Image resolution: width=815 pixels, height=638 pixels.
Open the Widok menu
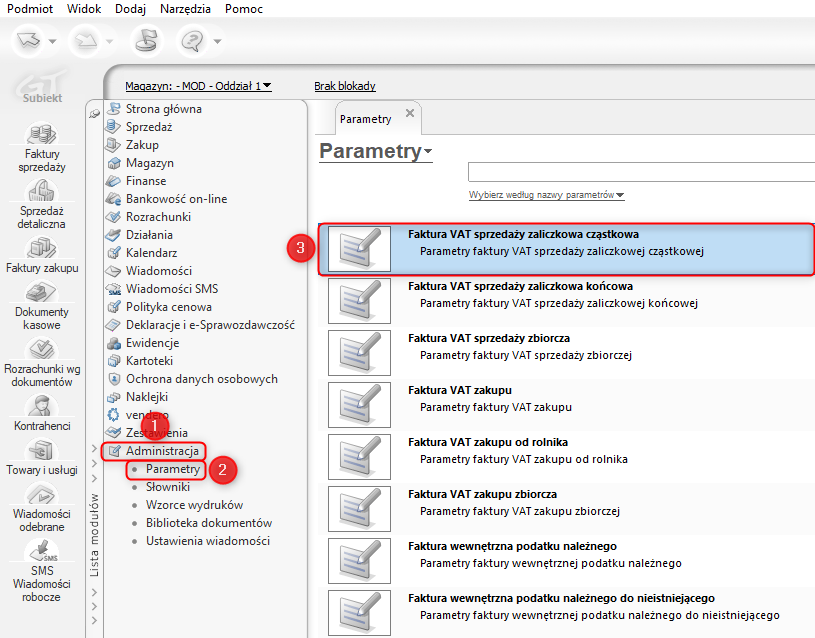84,9
